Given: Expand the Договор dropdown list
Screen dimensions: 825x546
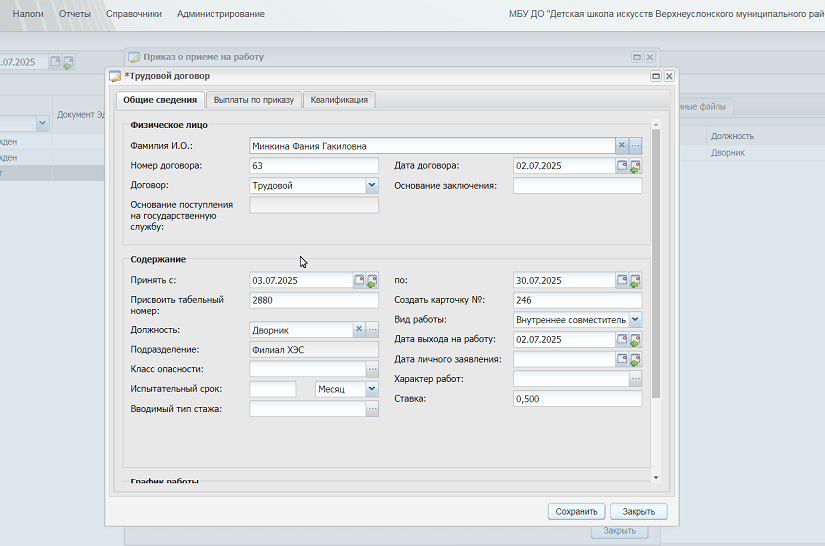Looking at the screenshot, I should click(x=372, y=185).
